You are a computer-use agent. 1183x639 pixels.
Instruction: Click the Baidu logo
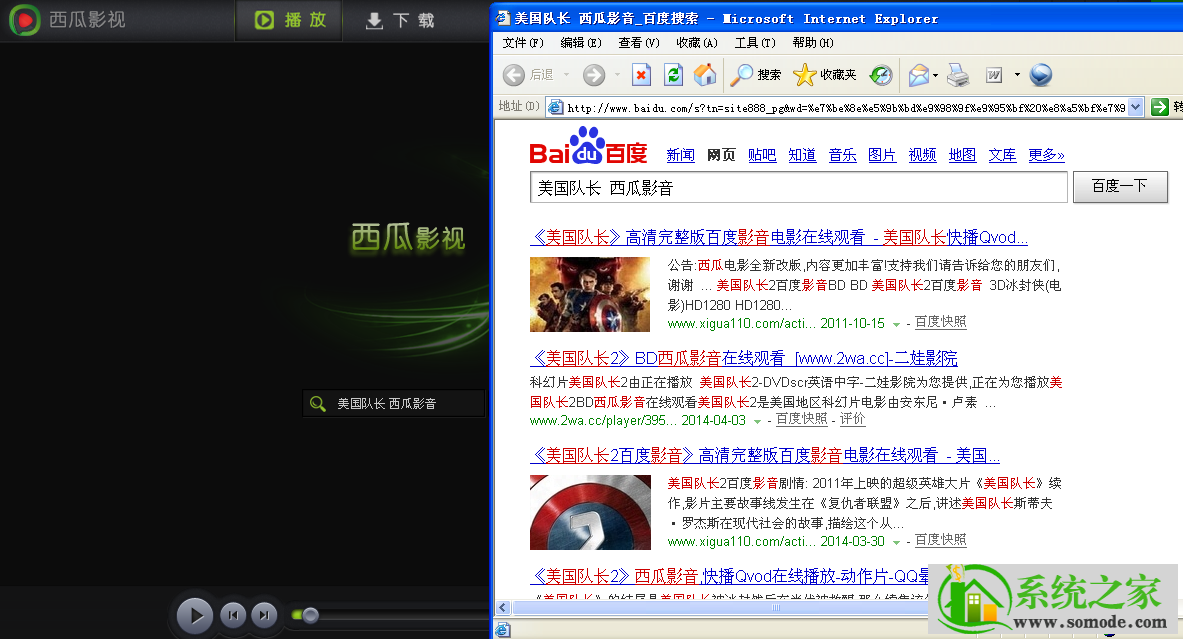588,146
